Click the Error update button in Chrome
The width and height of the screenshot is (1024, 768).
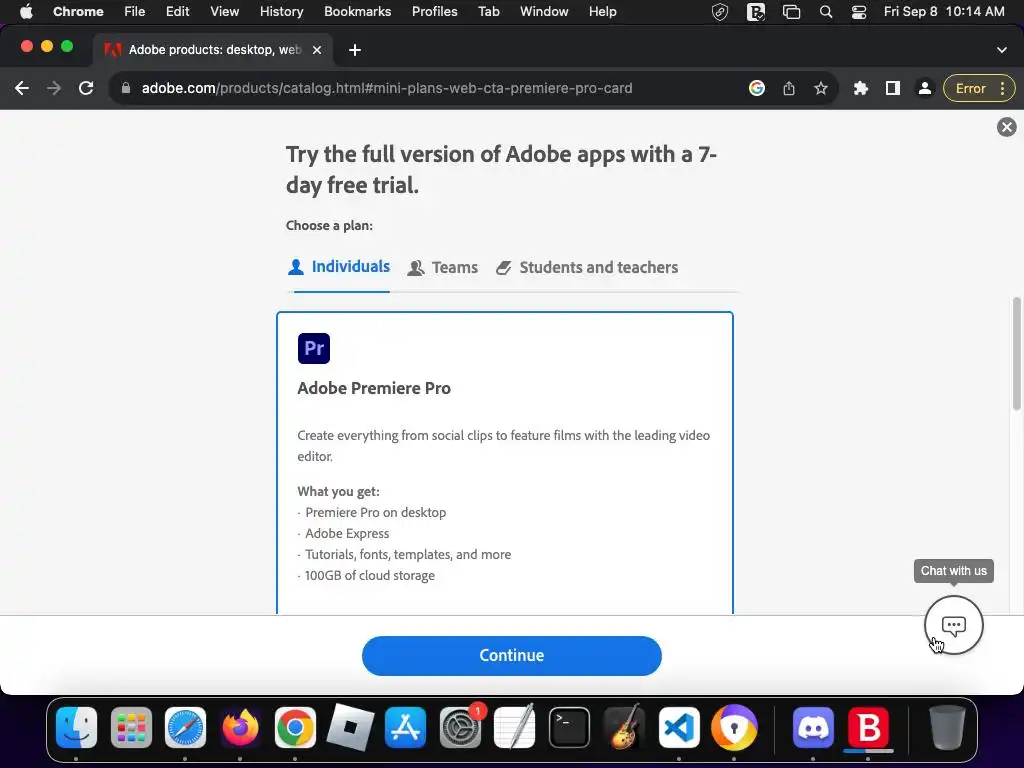click(970, 88)
